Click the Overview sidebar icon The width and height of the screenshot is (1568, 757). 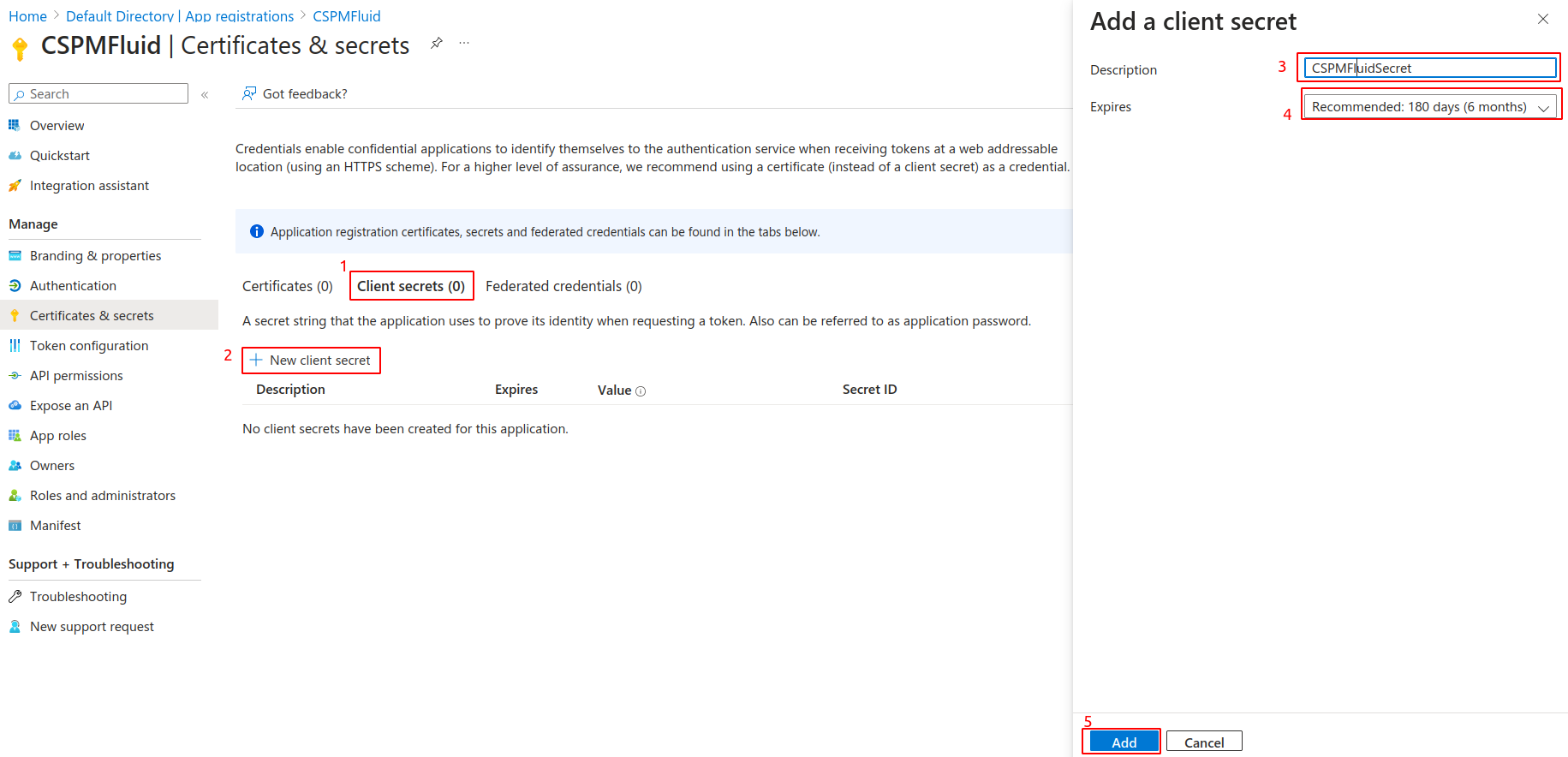[15, 125]
